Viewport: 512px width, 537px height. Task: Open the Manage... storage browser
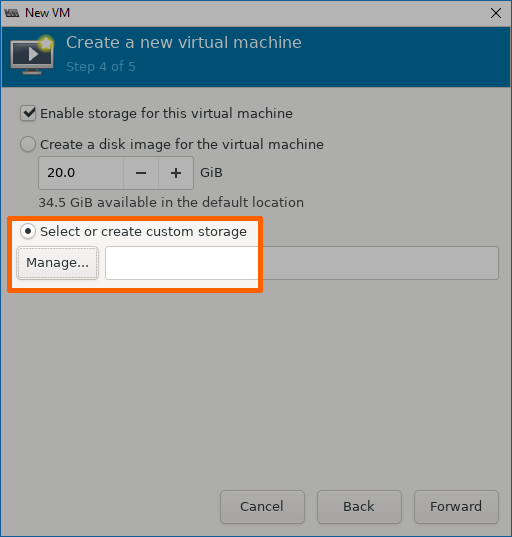tap(58, 263)
